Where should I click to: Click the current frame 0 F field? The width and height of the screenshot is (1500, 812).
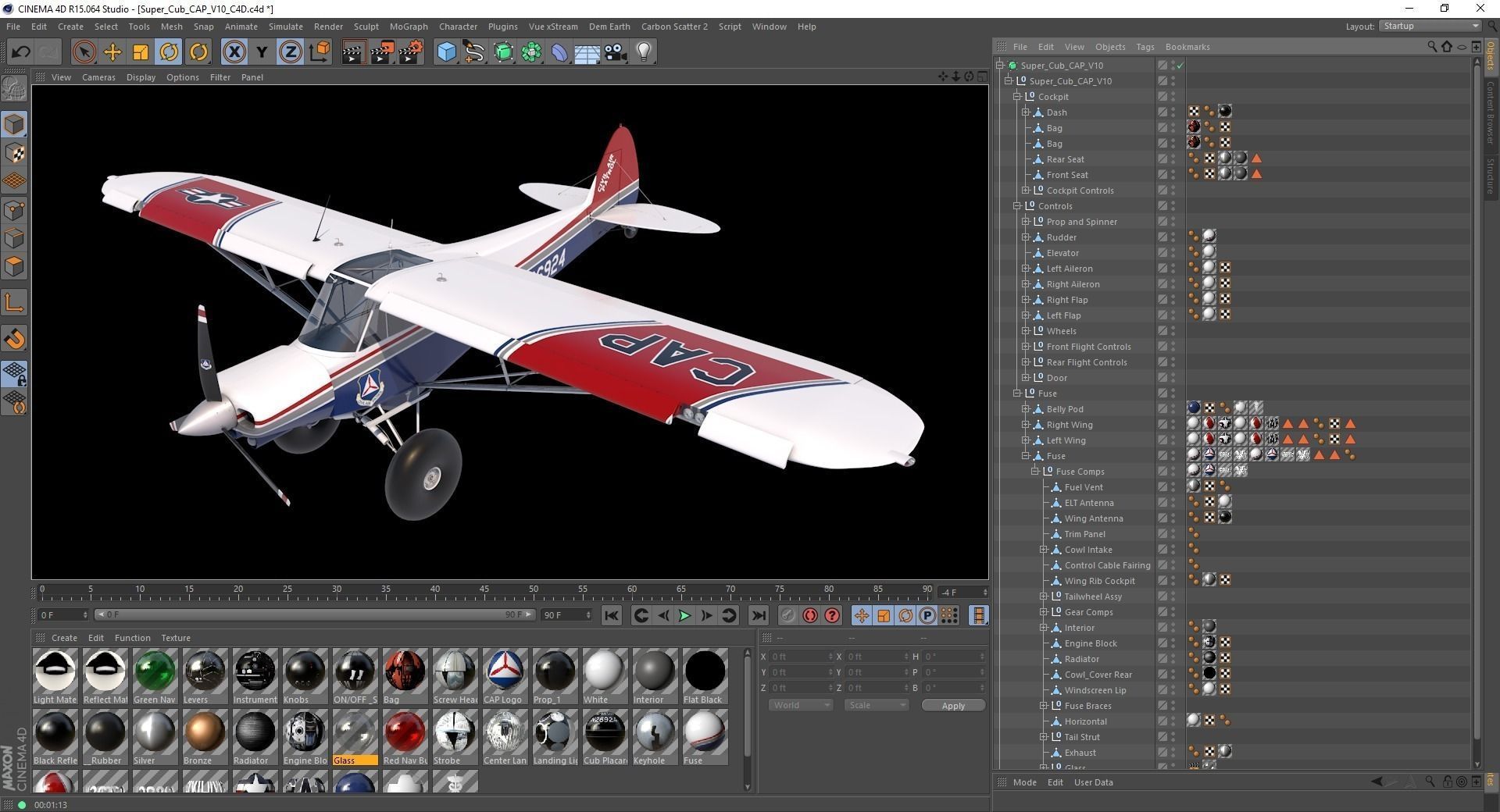click(x=62, y=615)
